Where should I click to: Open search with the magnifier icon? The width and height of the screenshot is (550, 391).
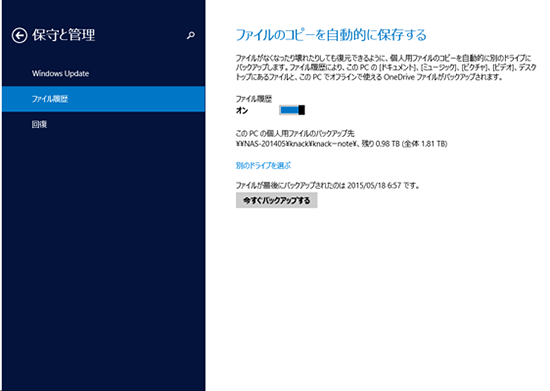pyautogui.click(x=190, y=35)
